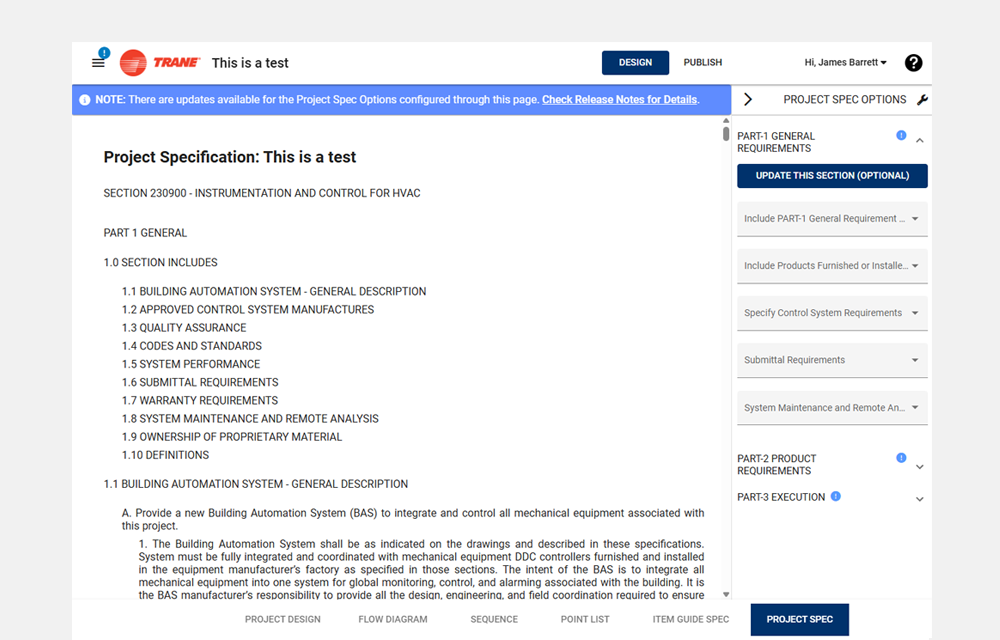This screenshot has height=640, width=1000.
Task: Click the info badge next to PART-3 Execution
Action: 835,496
